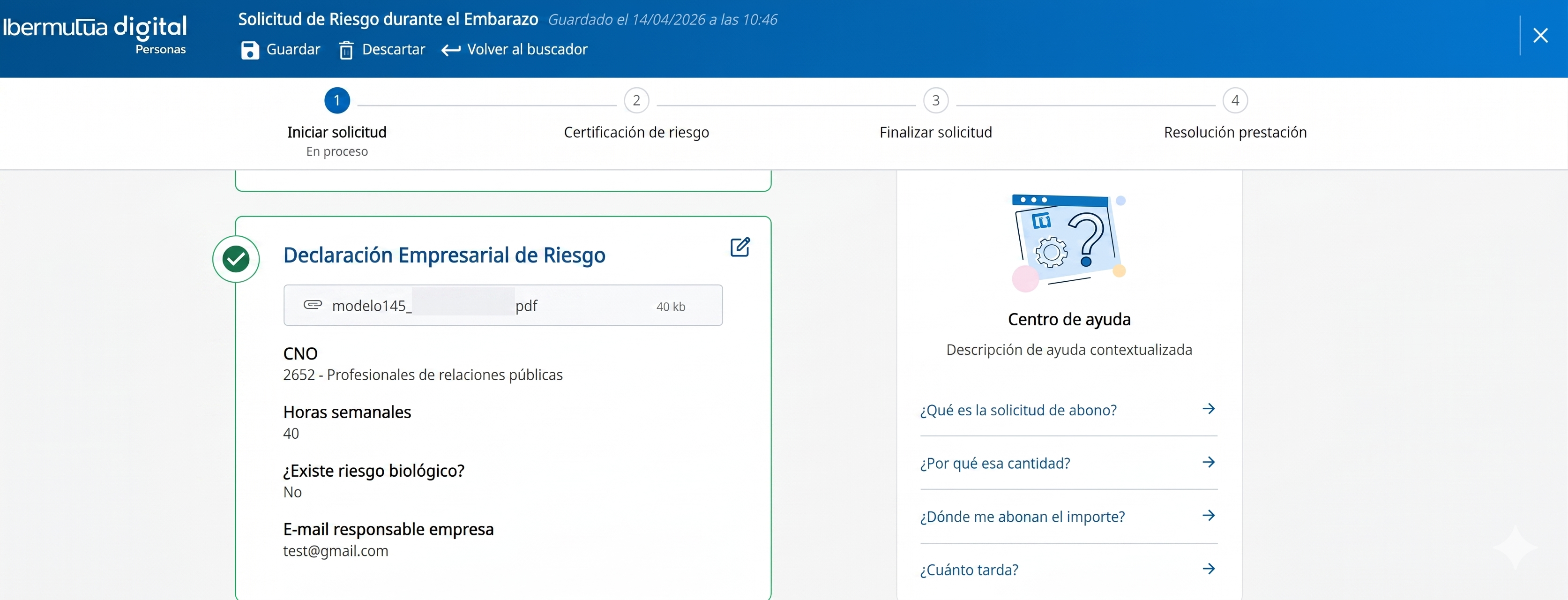Jump to step 3 Finalizar solicitud
The width and height of the screenshot is (1568, 600).
click(x=935, y=100)
